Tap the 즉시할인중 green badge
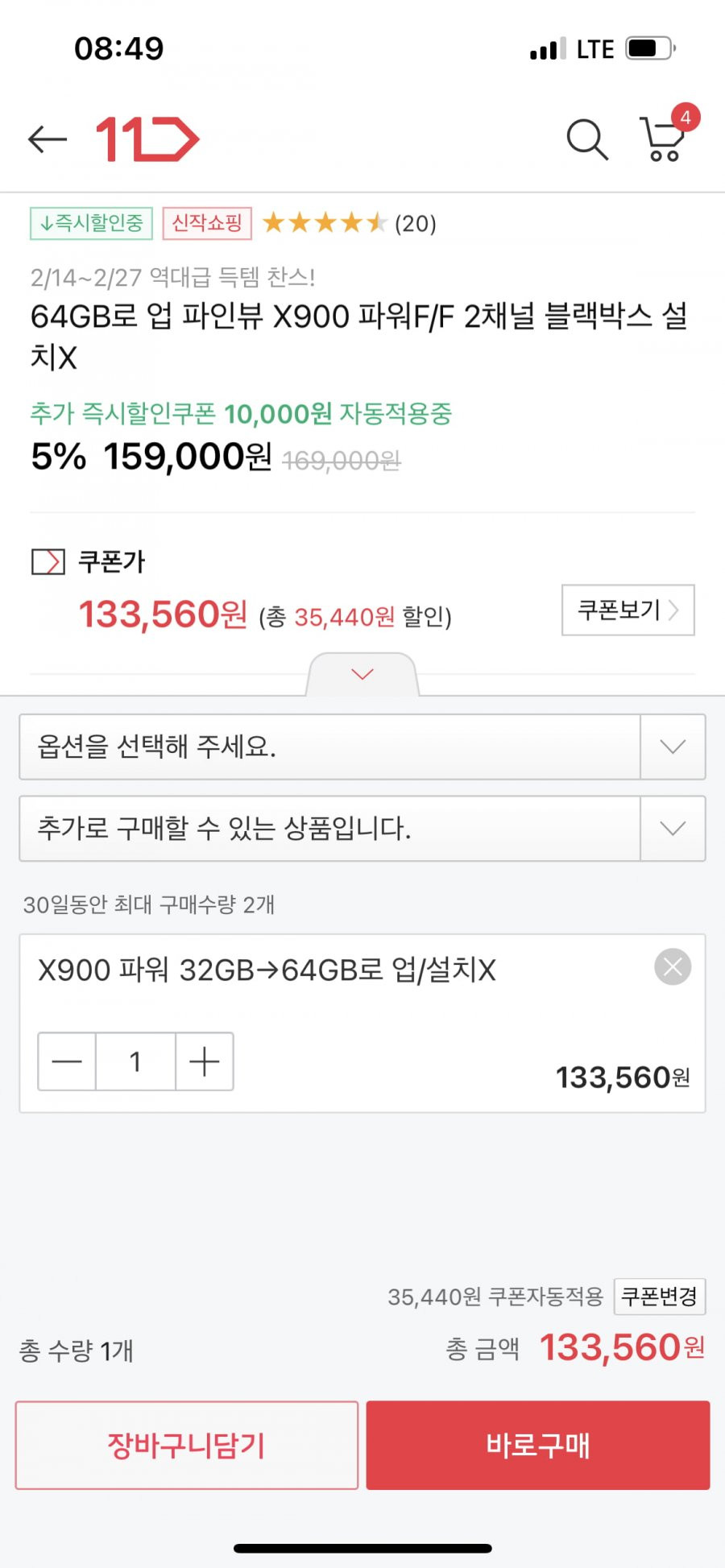This screenshot has width=725, height=1568. [91, 223]
